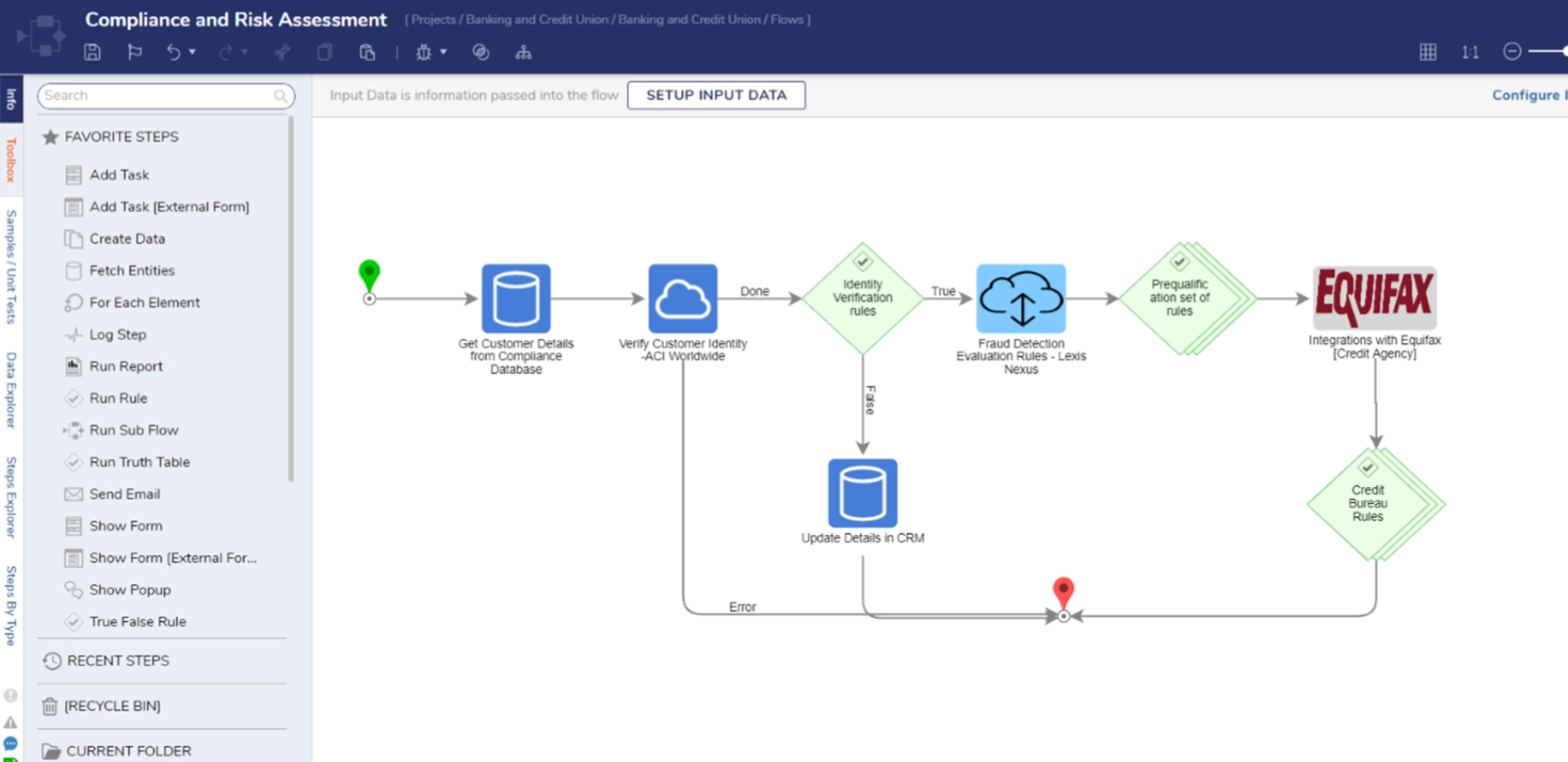Select the Add Task step
The image size is (1568, 762).
tap(119, 175)
